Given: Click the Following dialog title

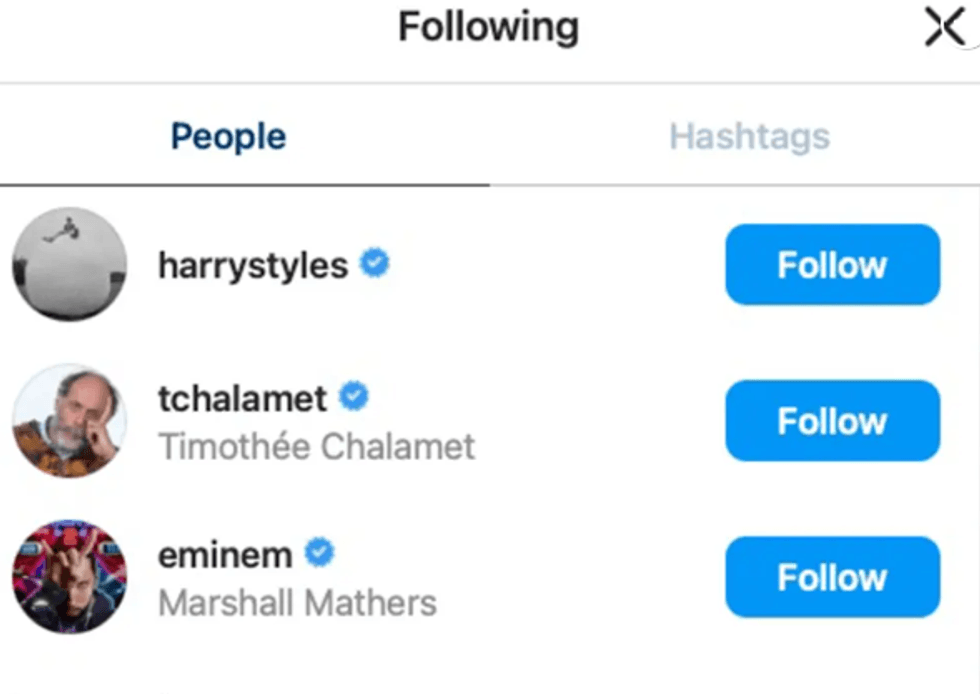Looking at the screenshot, I should pyautogui.click(x=488, y=27).
